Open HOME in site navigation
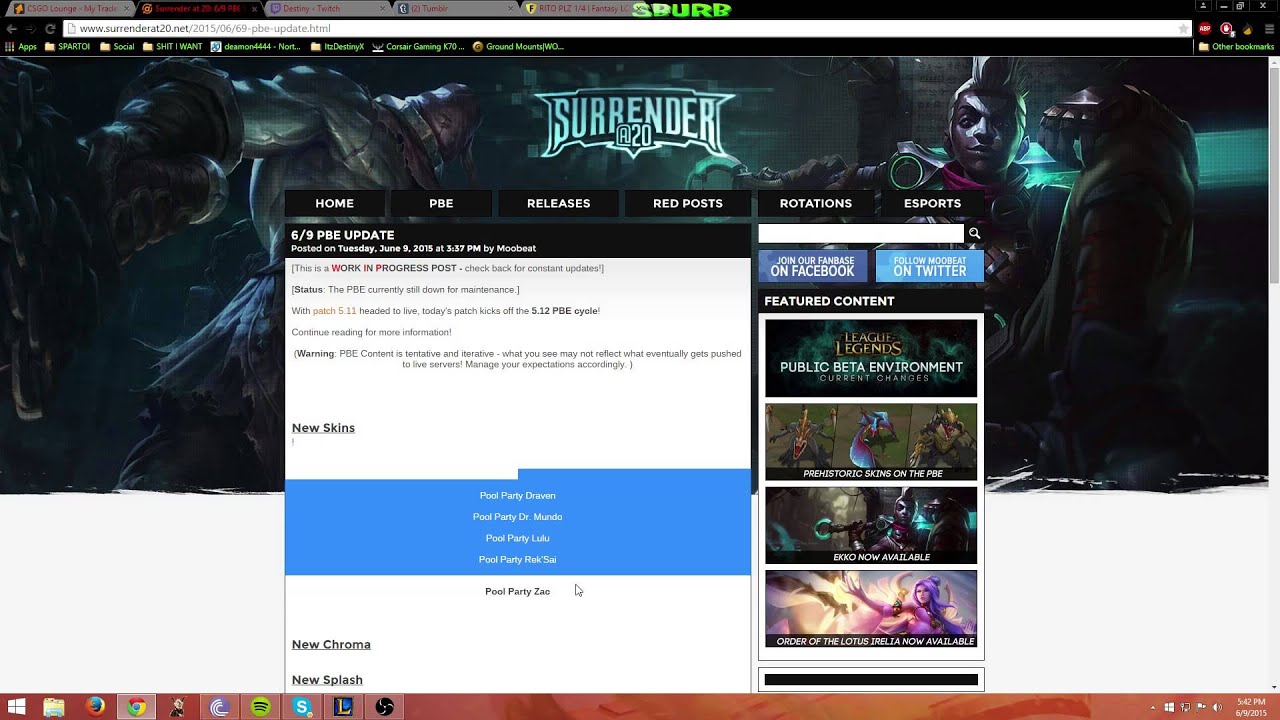 (334, 203)
